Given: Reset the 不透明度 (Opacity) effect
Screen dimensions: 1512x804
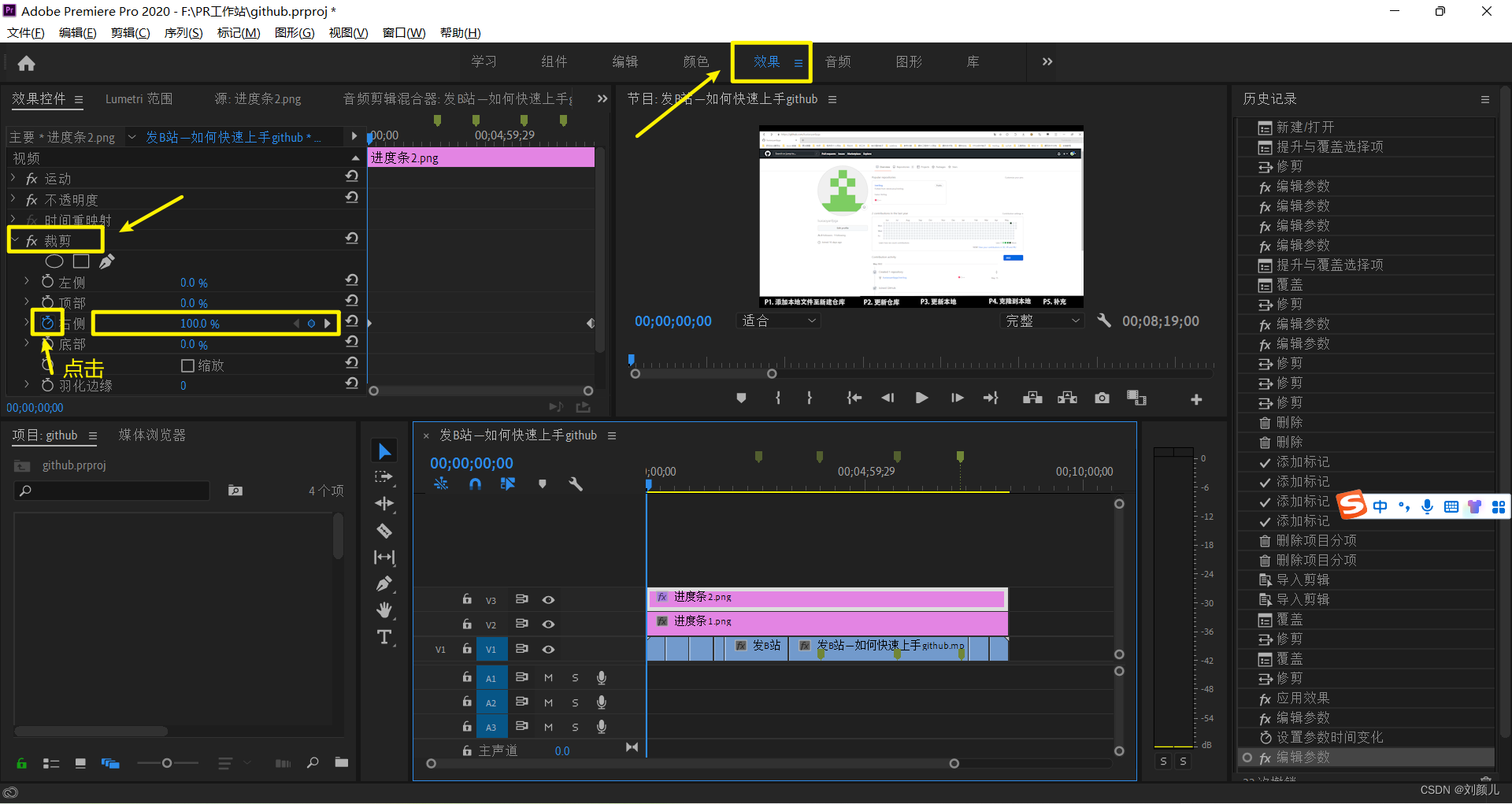Looking at the screenshot, I should (x=352, y=198).
